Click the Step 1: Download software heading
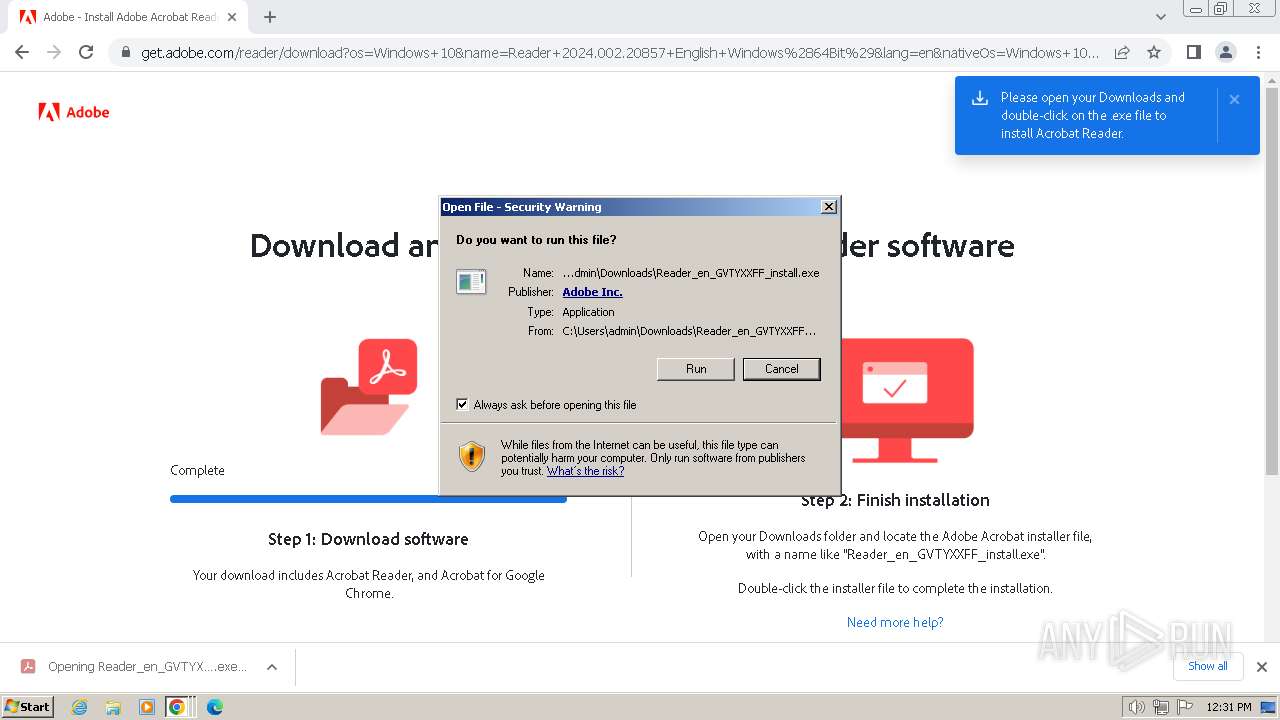This screenshot has height=720, width=1280. pos(368,539)
